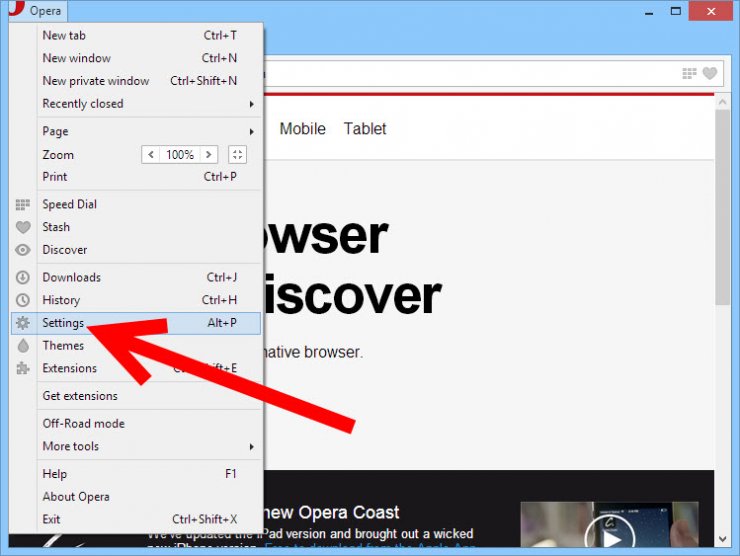Screen dimensions: 740x556
Task: Open the Mobile page link
Action: pos(303,128)
